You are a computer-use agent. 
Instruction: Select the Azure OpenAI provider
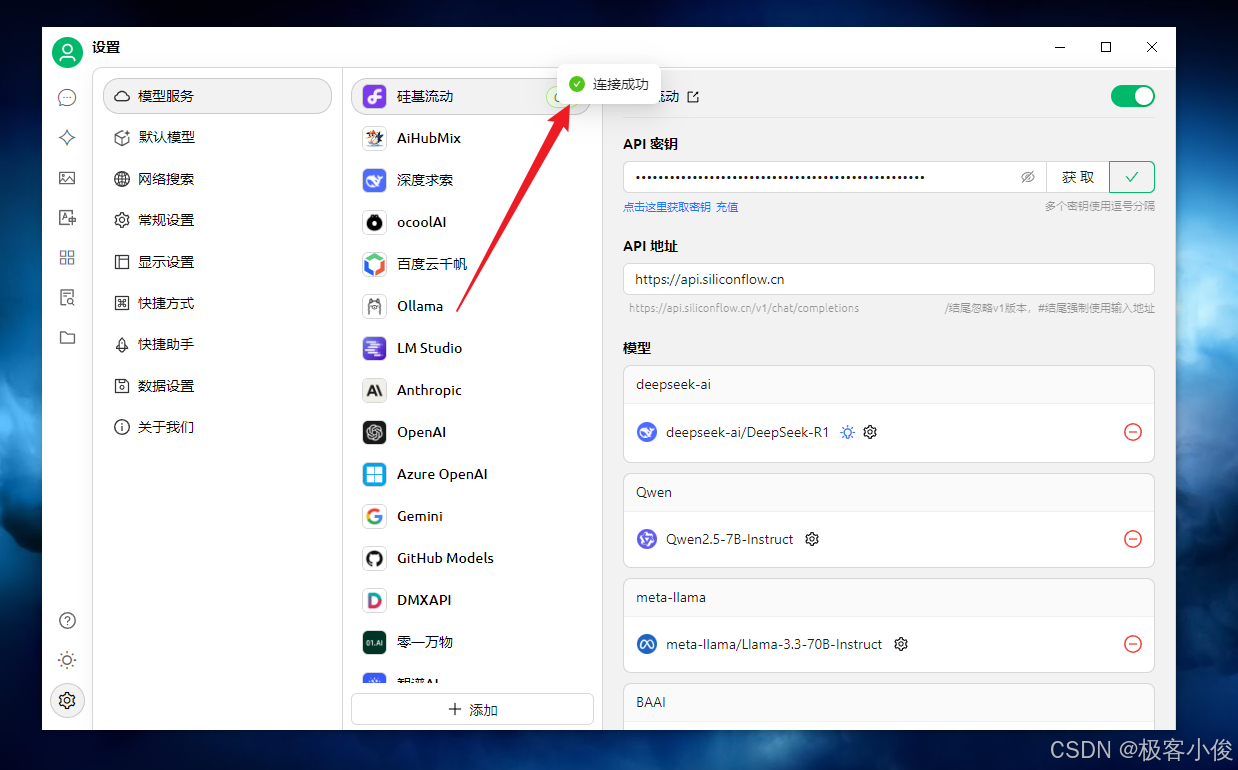(x=471, y=474)
